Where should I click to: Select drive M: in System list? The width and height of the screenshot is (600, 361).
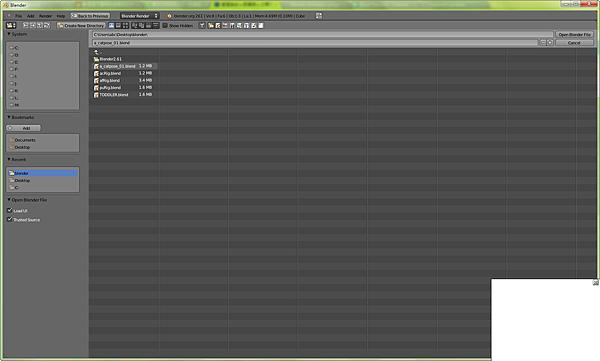pyautogui.click(x=42, y=105)
